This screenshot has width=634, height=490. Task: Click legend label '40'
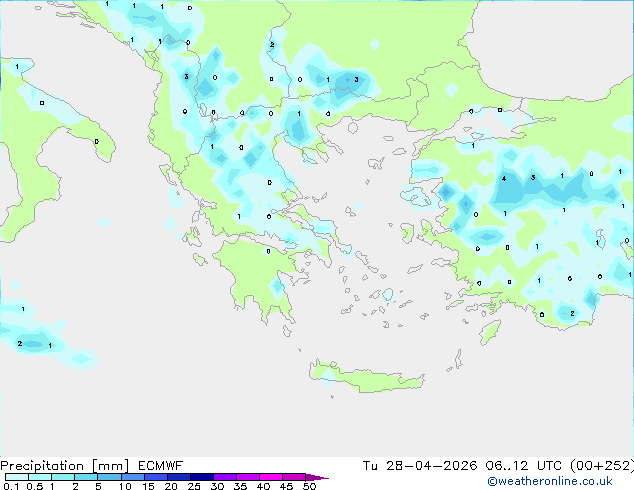coord(263,486)
